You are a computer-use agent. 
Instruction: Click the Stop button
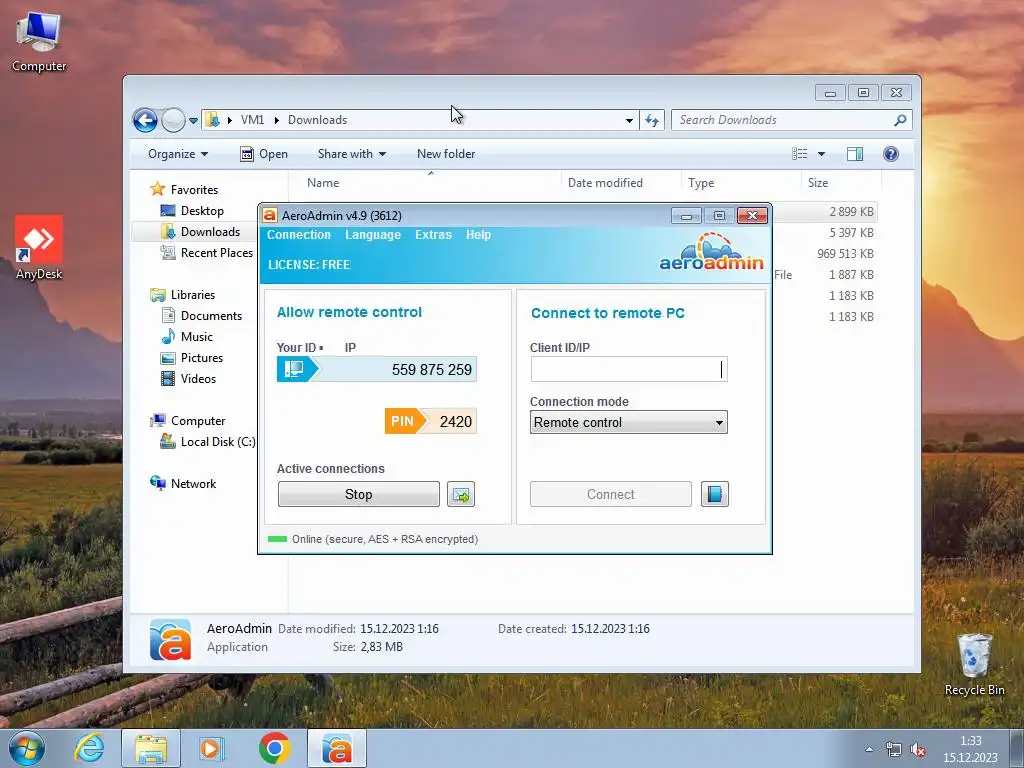[359, 494]
